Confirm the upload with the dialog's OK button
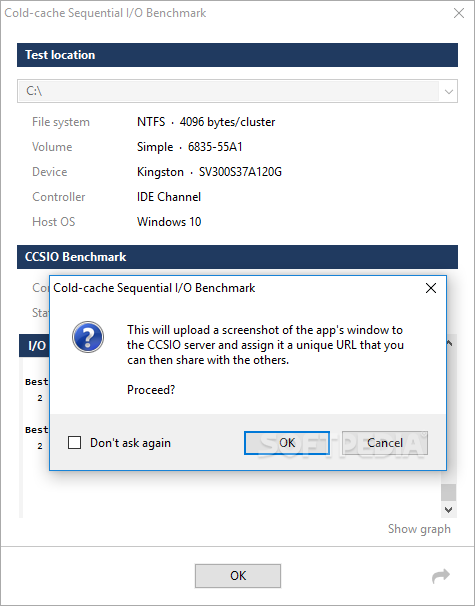Image resolution: width=475 pixels, height=606 pixels. click(x=287, y=443)
